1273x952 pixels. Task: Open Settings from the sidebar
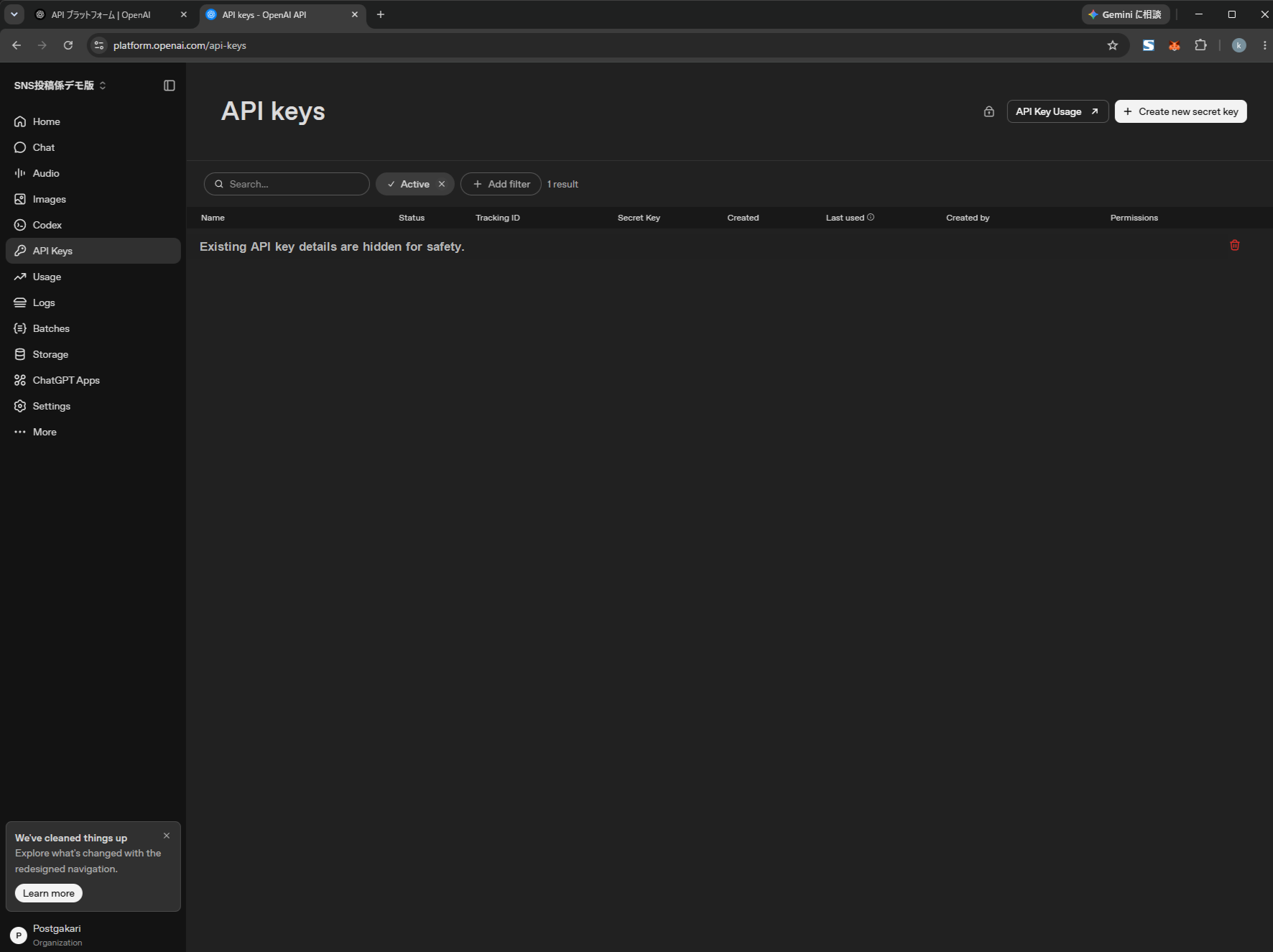(x=93, y=406)
